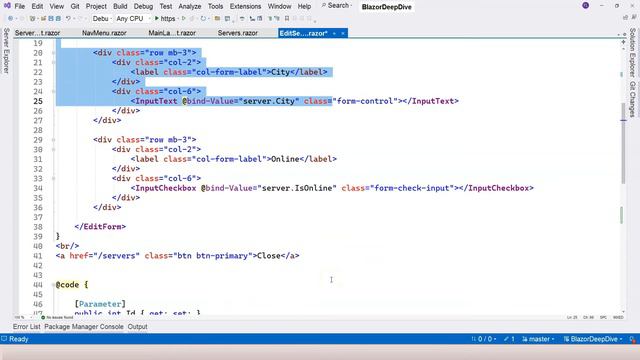
Task: Open the Any CPU platform dropdown
Action: pyautogui.click(x=132, y=18)
